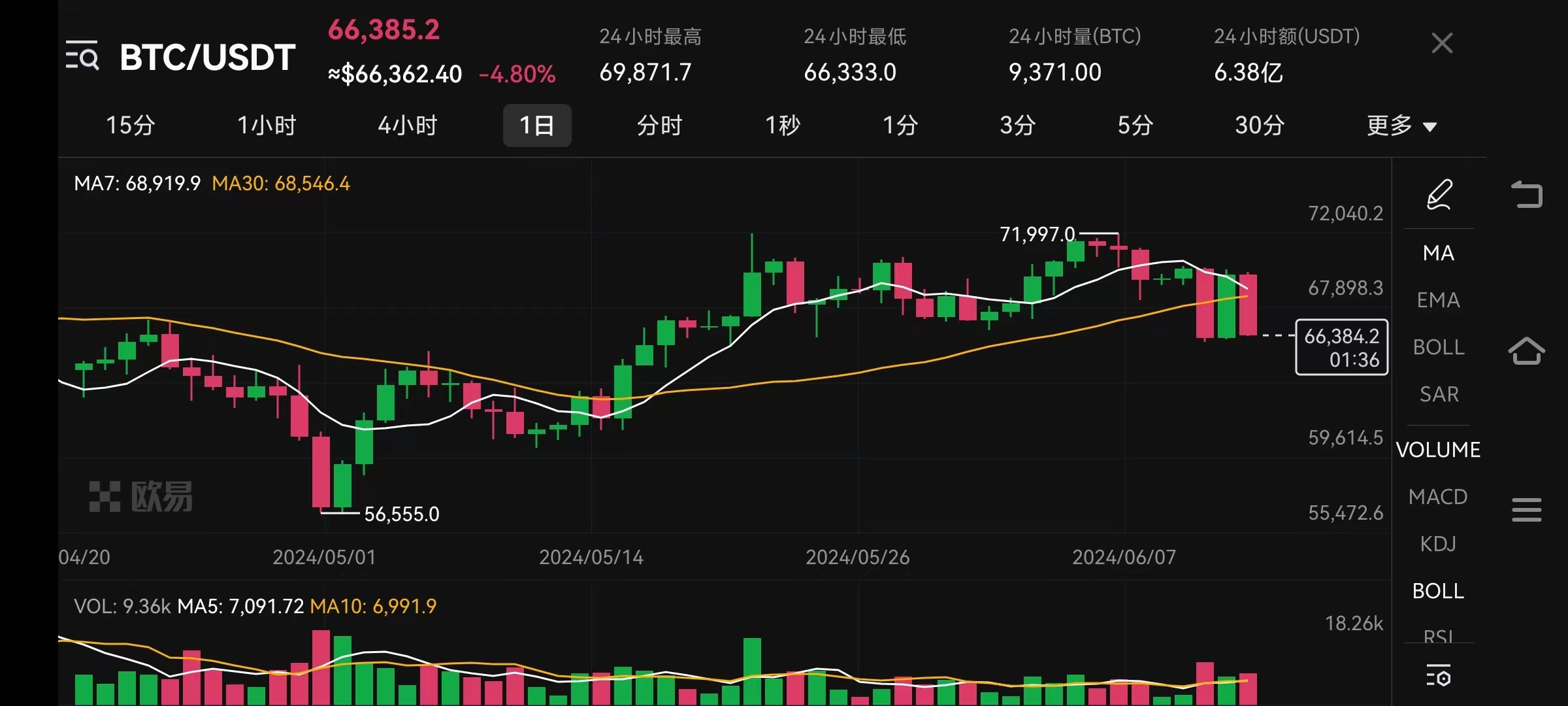
Task: Close the chart with the X icon
Action: pos(1442,44)
